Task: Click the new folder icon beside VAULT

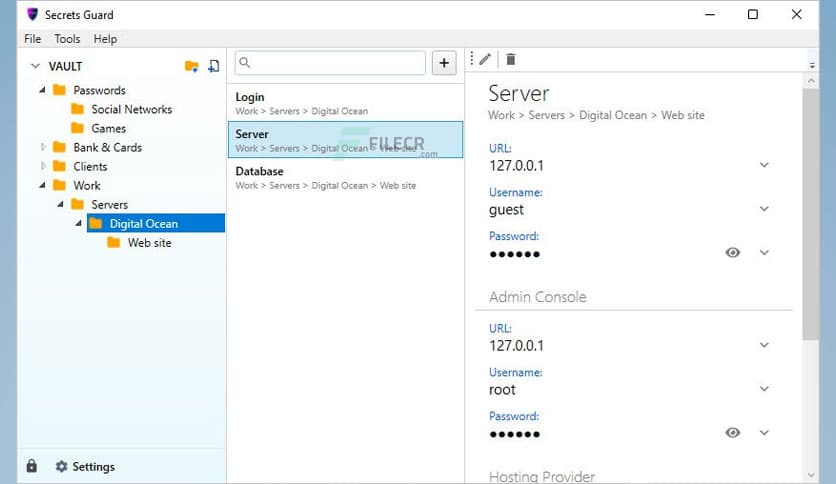Action: 191,66
